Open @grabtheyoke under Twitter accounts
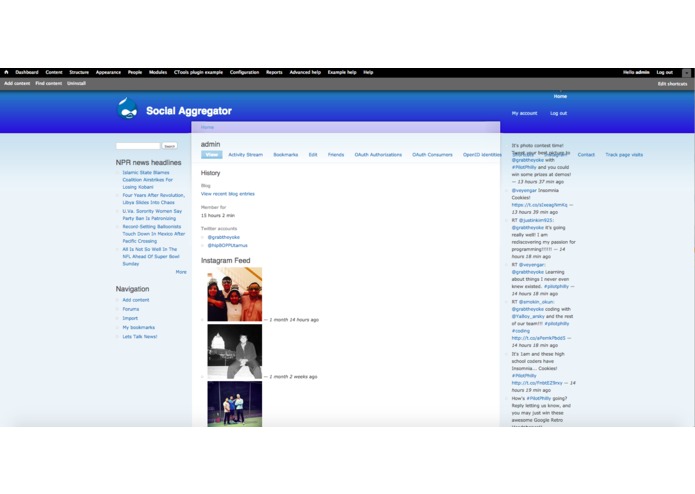 point(223,237)
